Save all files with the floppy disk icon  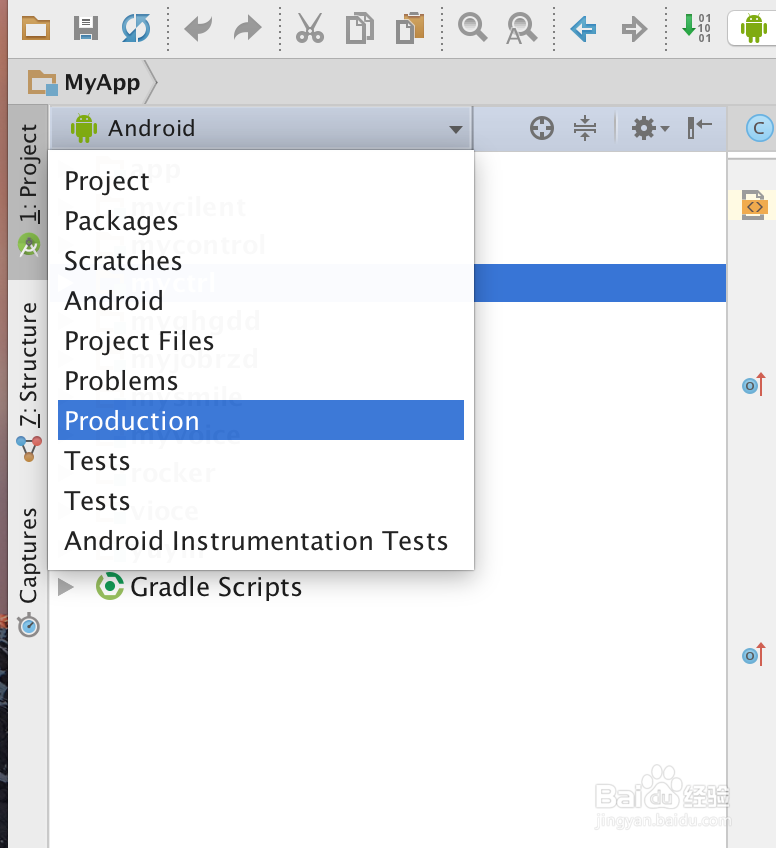[86, 28]
